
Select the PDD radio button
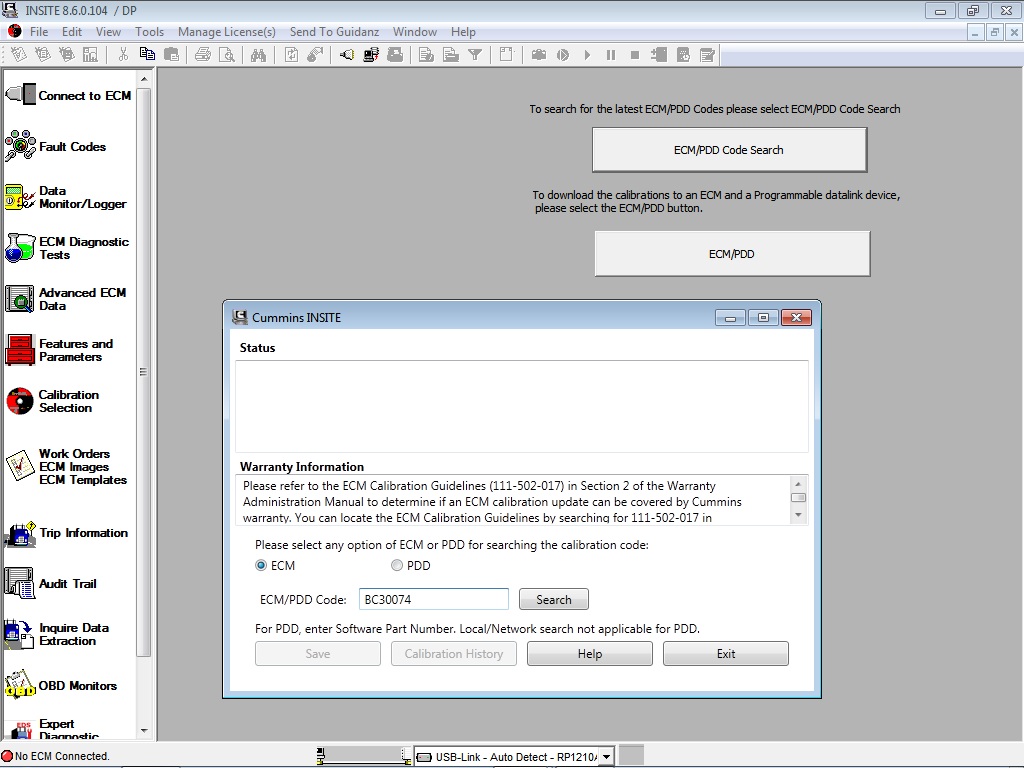click(397, 565)
